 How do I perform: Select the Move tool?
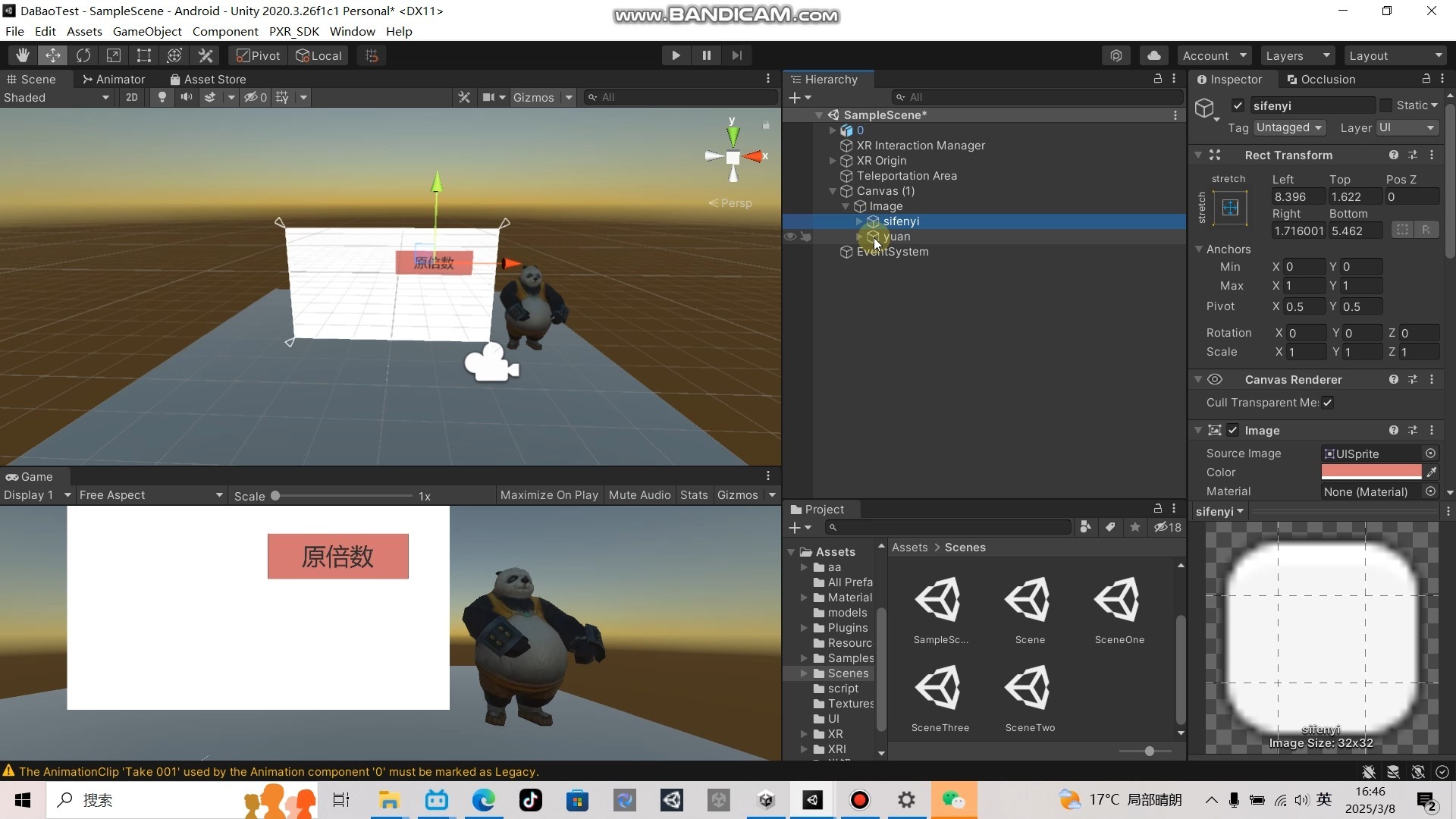click(x=52, y=55)
